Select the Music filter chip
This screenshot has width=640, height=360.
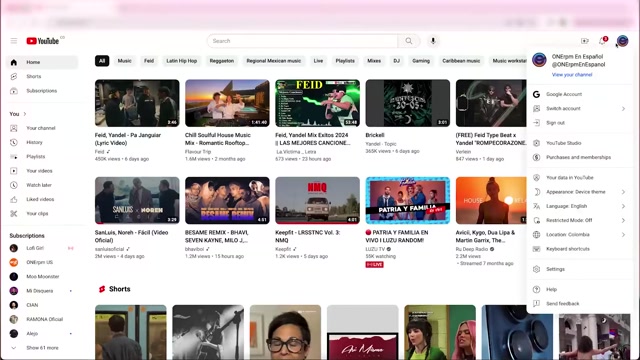pos(124,61)
